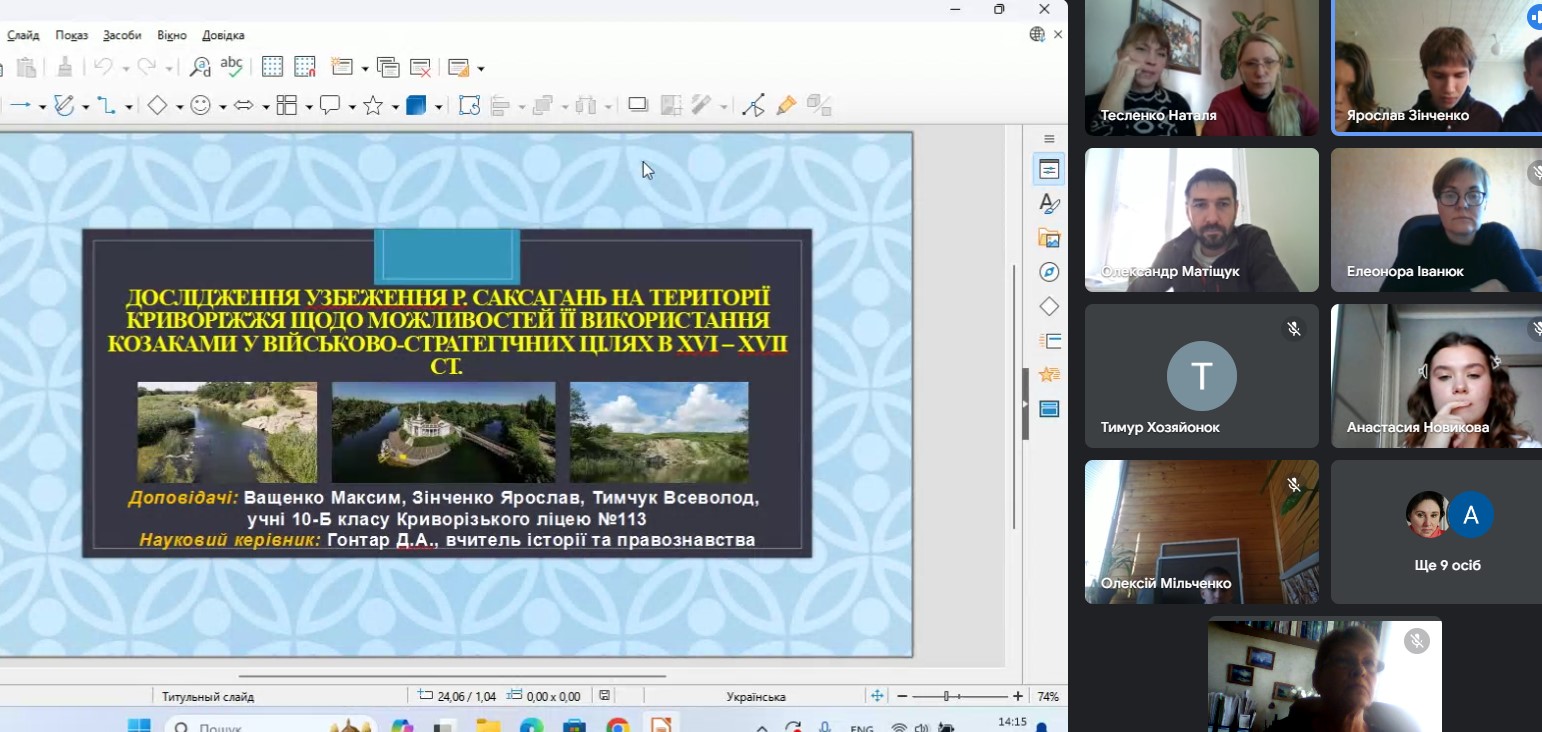Viewport: 1542px width, 732px height.
Task: Click the document save status icon
Action: (x=604, y=696)
